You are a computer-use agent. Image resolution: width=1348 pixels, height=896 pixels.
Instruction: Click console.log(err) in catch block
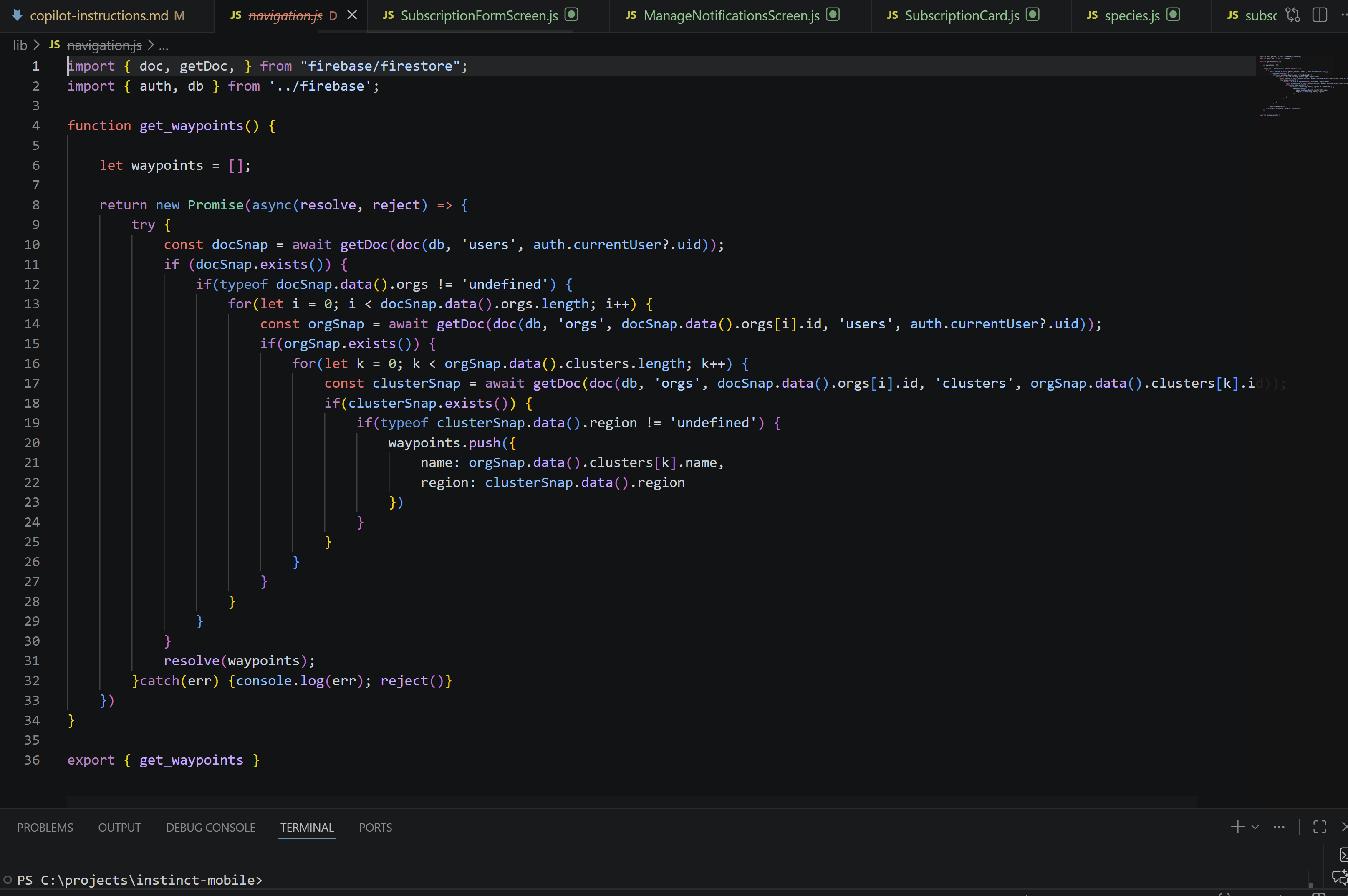(299, 681)
